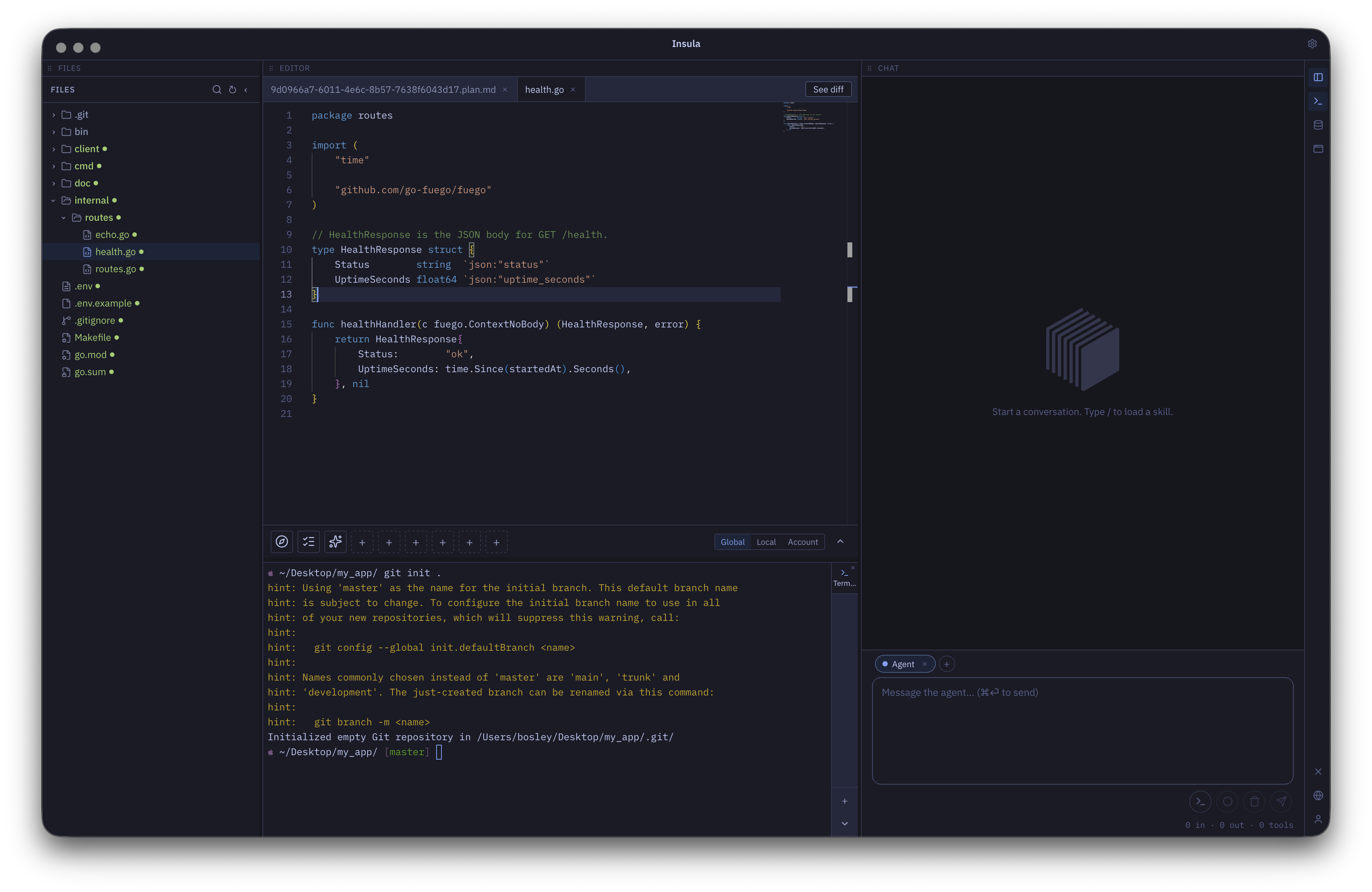Image resolution: width=1372 pixels, height=892 pixels.
Task: Open the .gitignore file
Action: (x=151, y=321)
